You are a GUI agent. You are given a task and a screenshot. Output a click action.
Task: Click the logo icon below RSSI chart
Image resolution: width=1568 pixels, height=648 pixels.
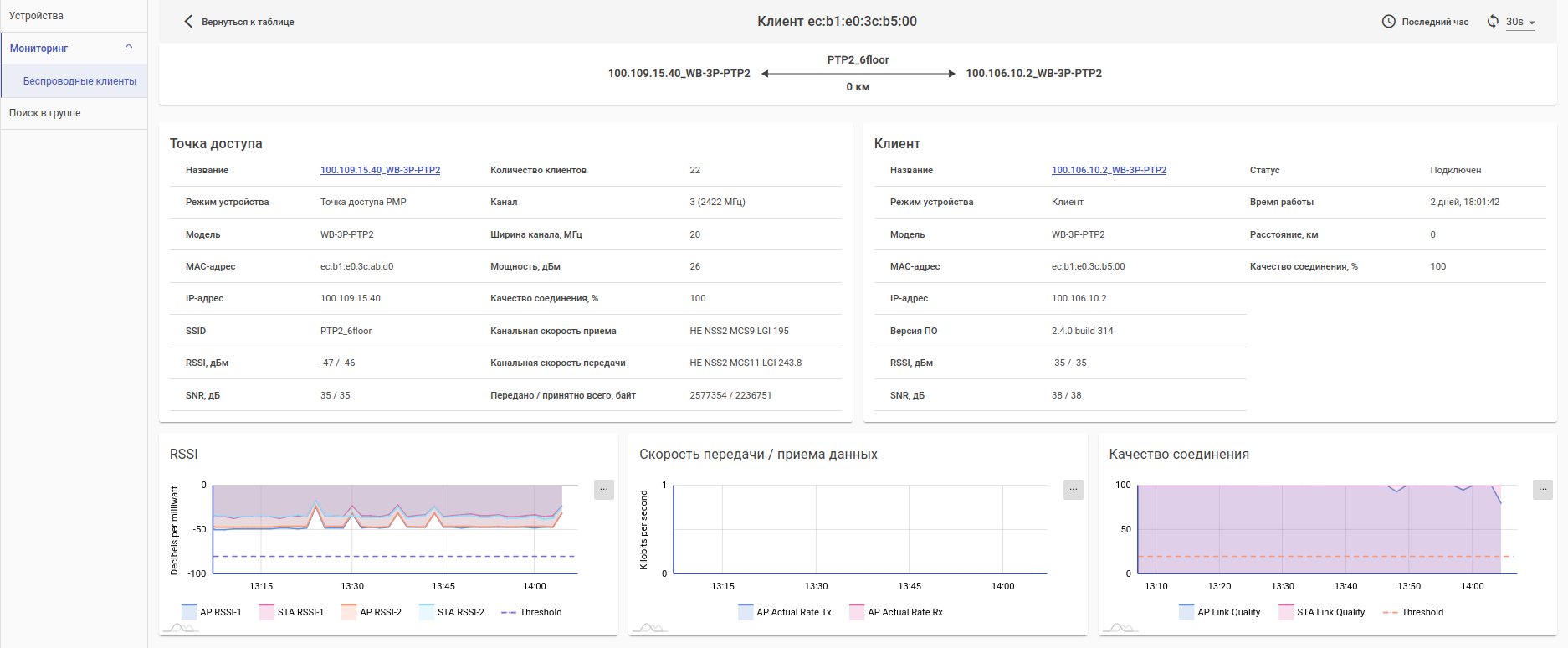(x=180, y=627)
